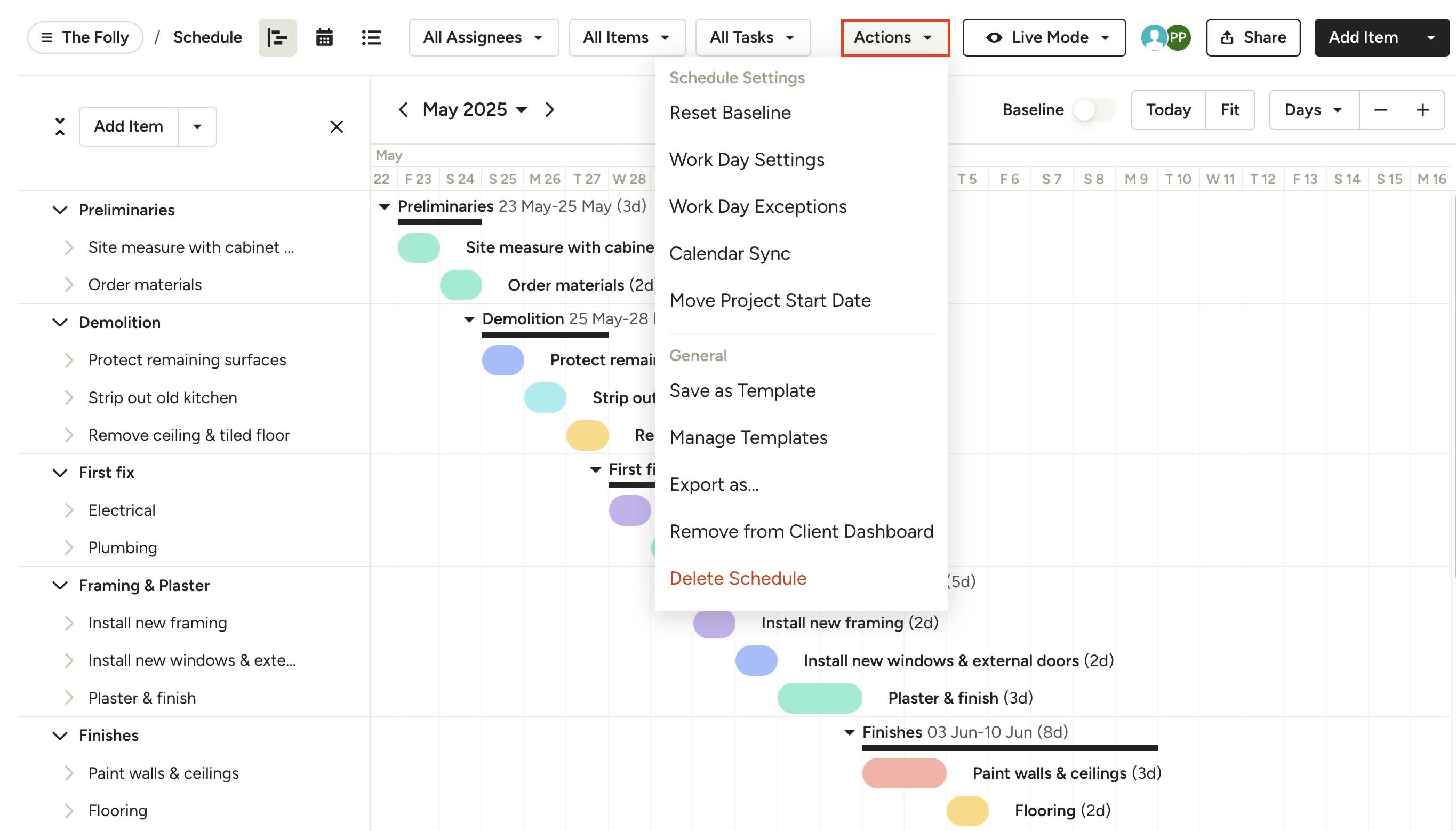Image resolution: width=1456 pixels, height=831 pixels.
Task: Switch to Gantt chart view icon
Action: pos(277,38)
